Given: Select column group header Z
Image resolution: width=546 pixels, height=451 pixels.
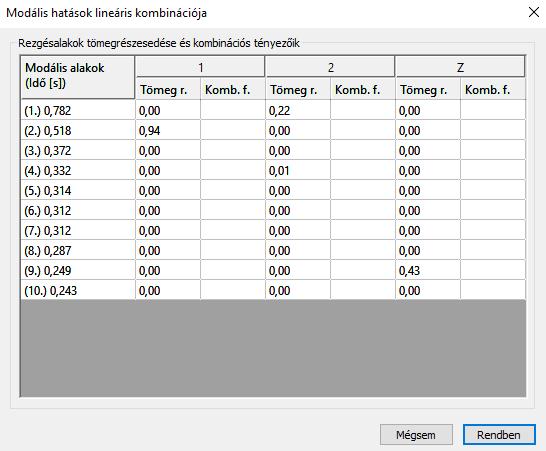Looking at the screenshot, I should click(x=460, y=67).
